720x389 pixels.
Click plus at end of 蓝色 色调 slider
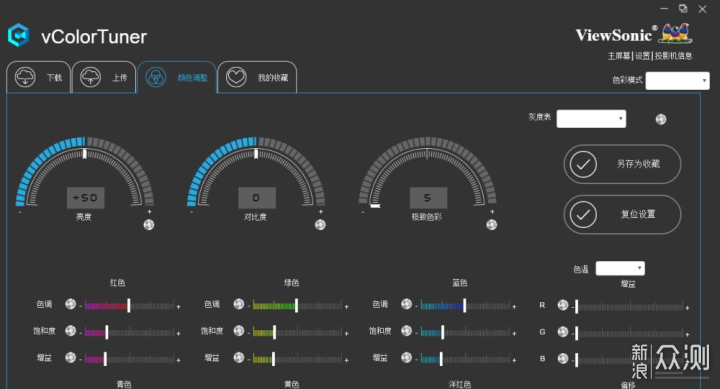tap(514, 306)
